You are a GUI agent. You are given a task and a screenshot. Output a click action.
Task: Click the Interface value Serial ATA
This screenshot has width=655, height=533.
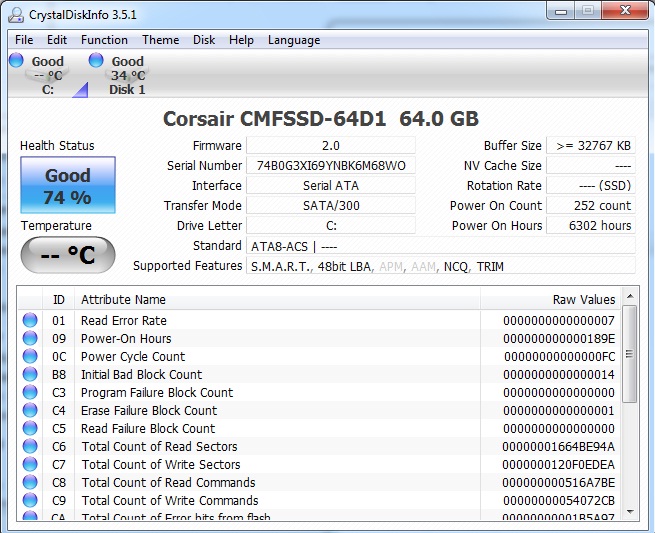point(331,185)
